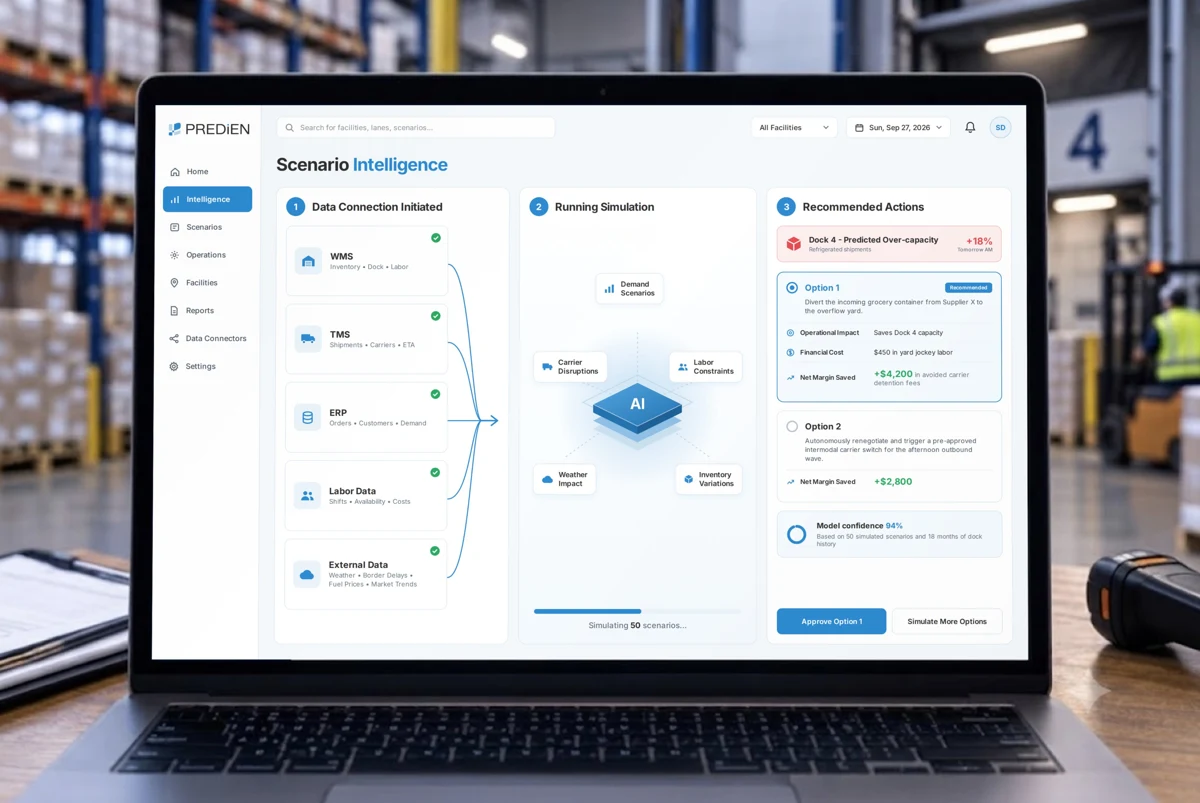This screenshot has width=1200, height=803.
Task: Click the Model confidence ring icon
Action: [797, 534]
